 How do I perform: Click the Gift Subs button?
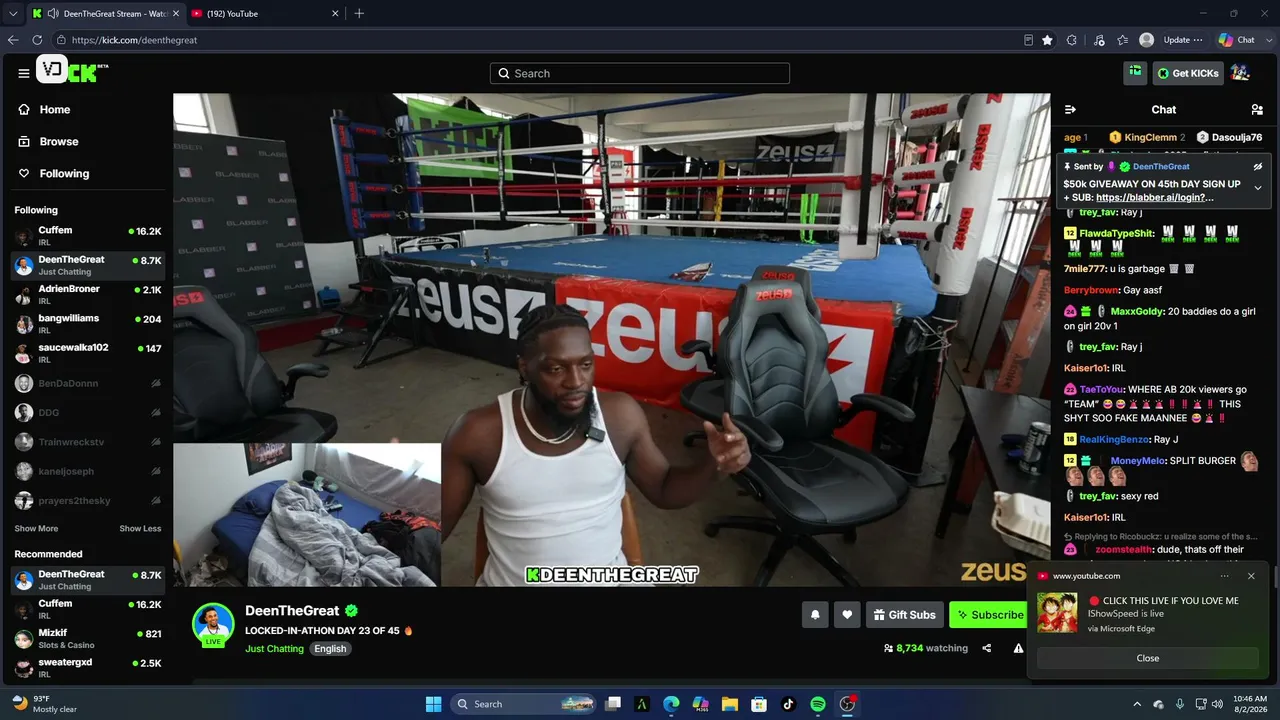tap(904, 615)
